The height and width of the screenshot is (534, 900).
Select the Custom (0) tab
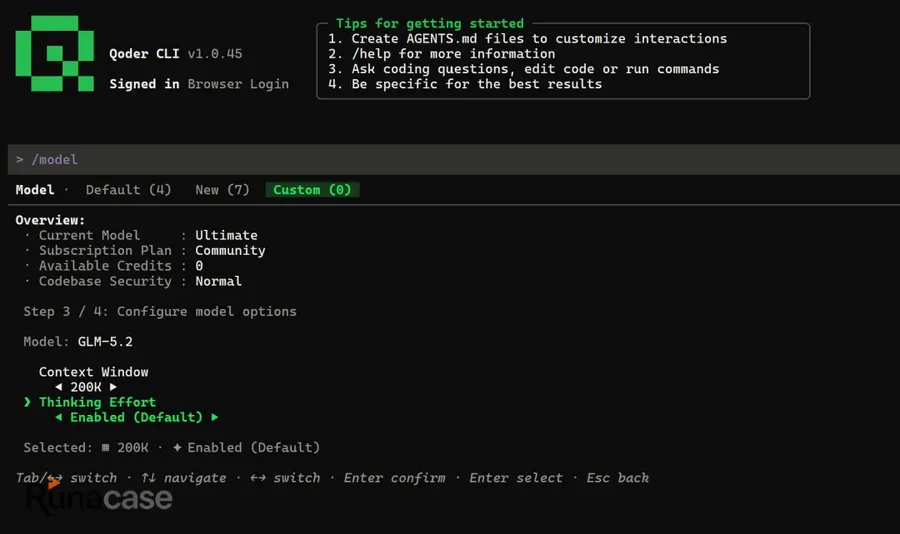pos(312,189)
